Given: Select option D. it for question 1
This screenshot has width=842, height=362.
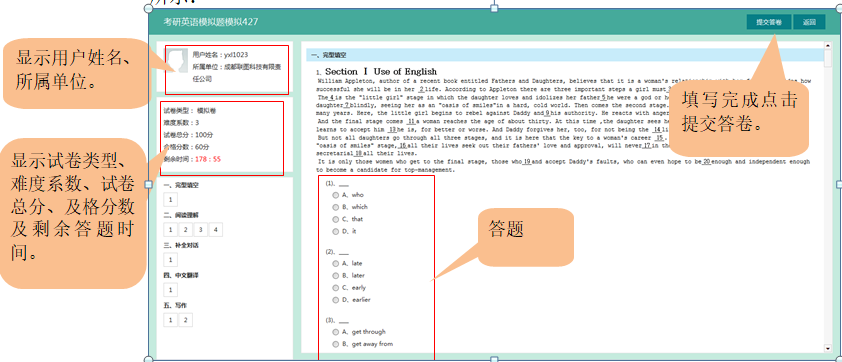Looking at the screenshot, I should click(336, 231).
